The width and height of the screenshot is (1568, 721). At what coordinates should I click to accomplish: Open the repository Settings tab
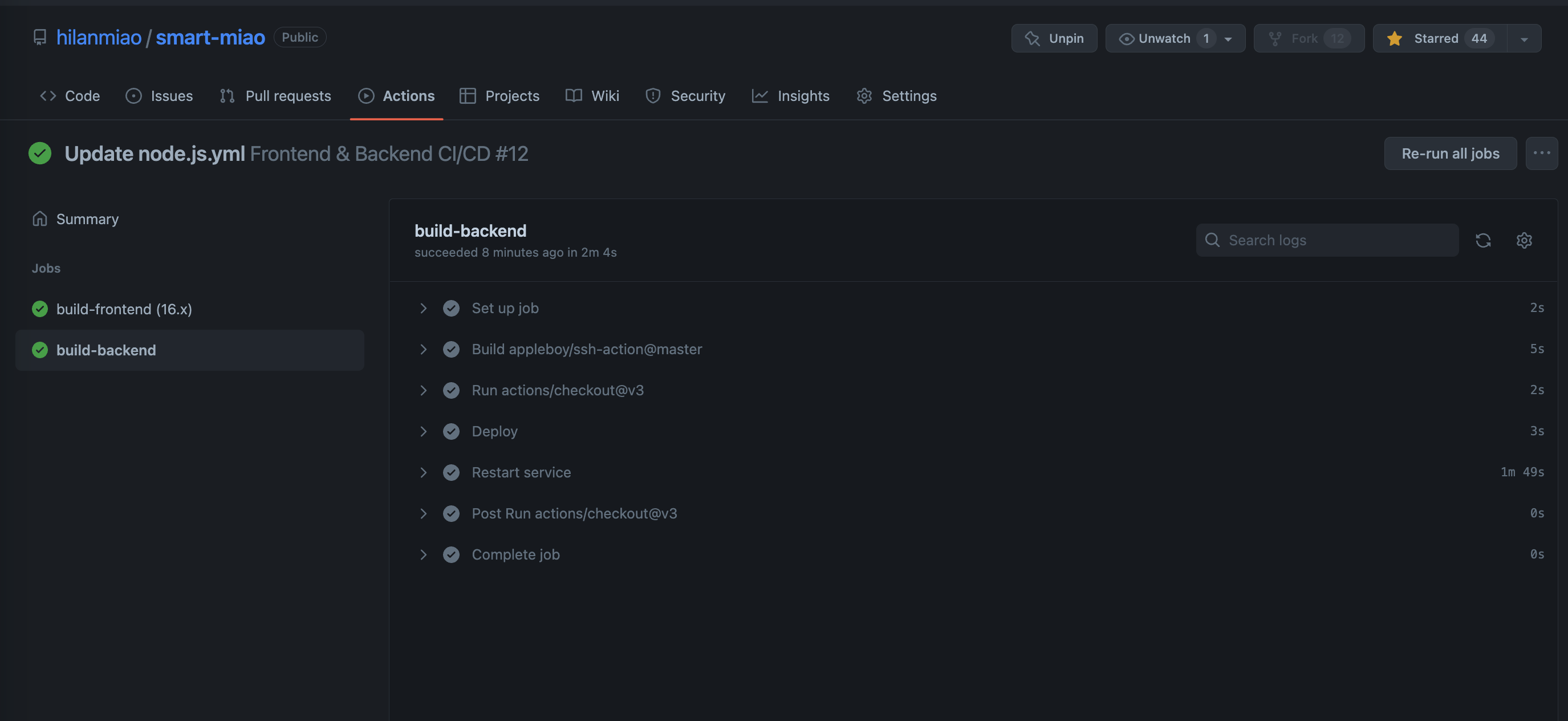(896, 96)
